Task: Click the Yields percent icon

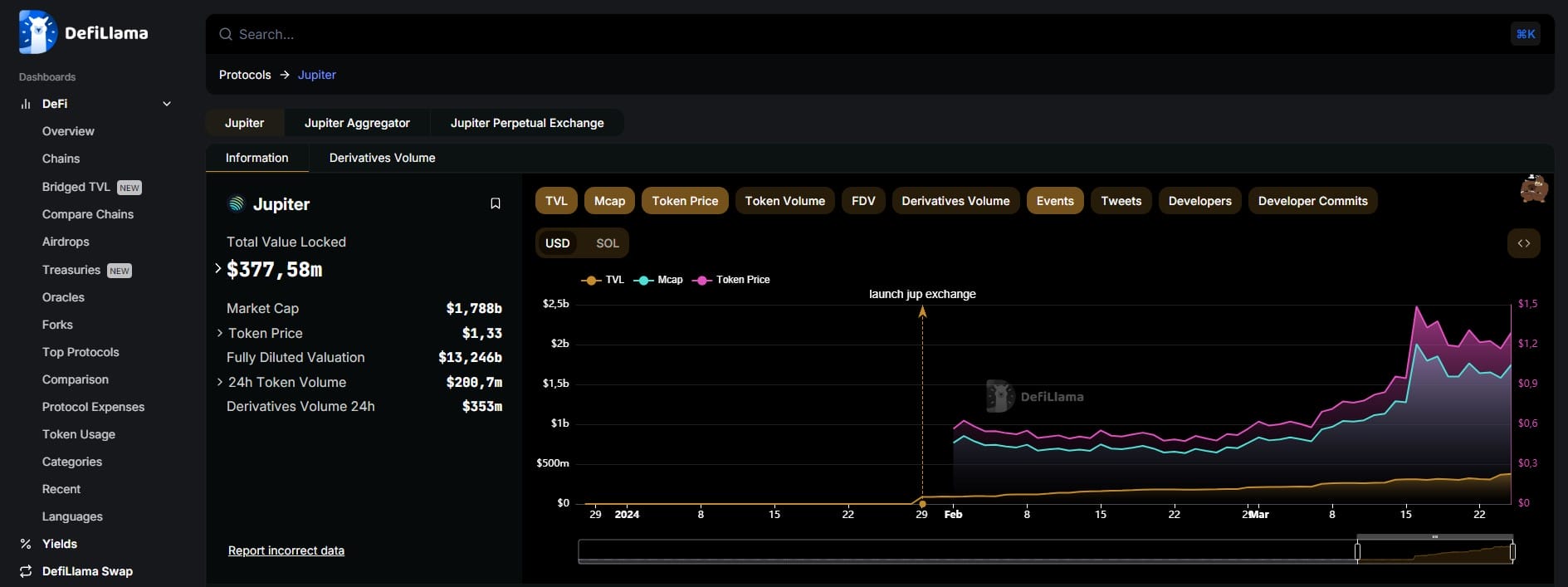Action: coord(26,544)
